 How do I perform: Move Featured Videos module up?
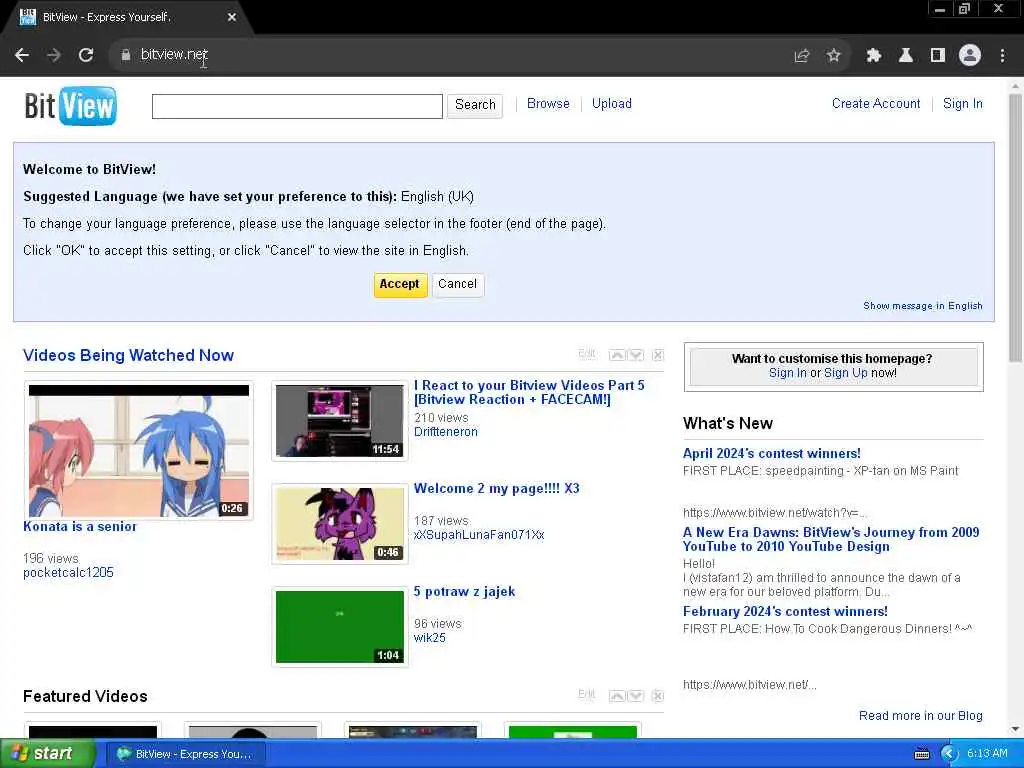(x=617, y=696)
